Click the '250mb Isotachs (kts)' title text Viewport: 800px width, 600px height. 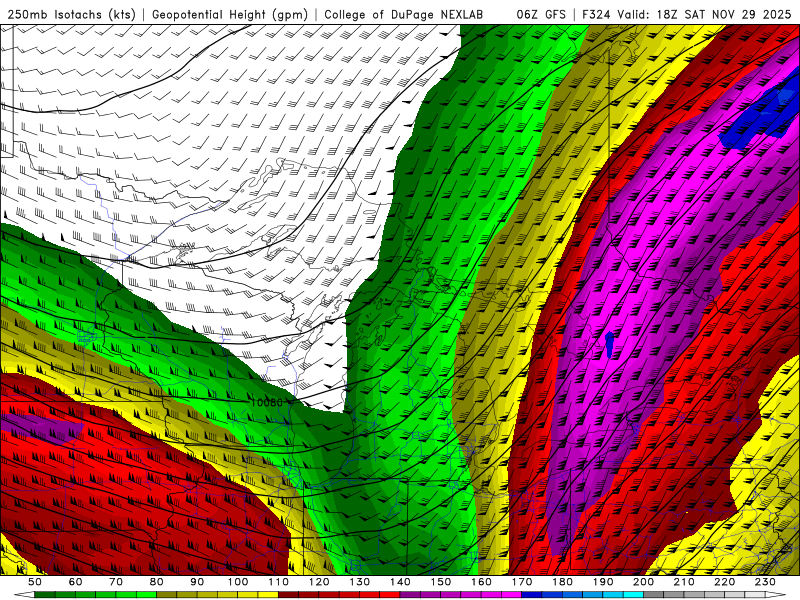71,14
